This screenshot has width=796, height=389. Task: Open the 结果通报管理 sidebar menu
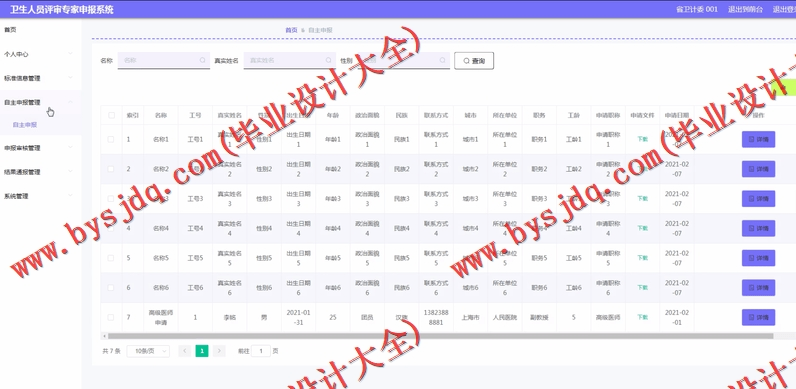pos(41,172)
